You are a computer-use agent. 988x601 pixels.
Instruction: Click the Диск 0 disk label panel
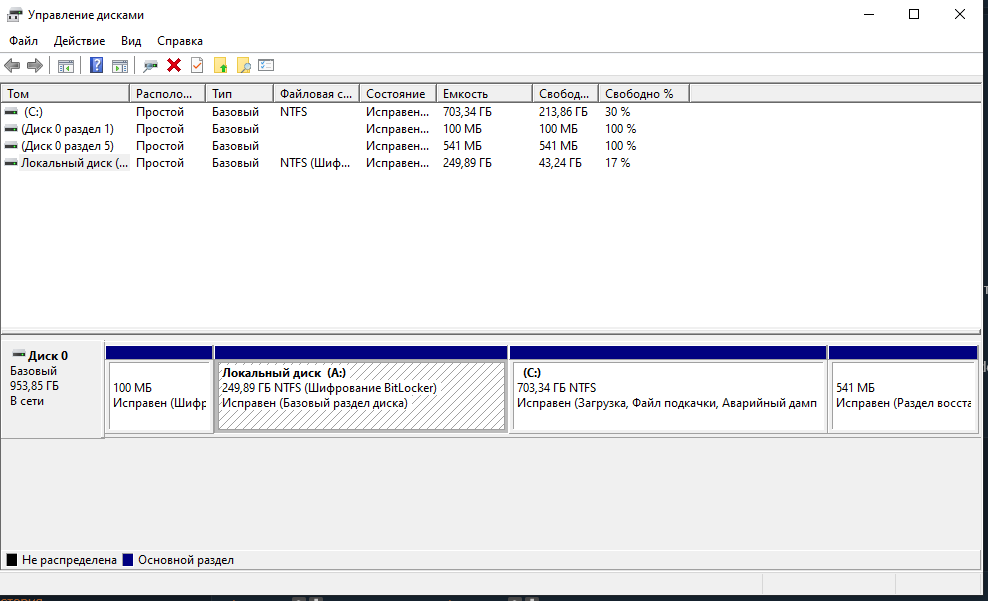52,389
